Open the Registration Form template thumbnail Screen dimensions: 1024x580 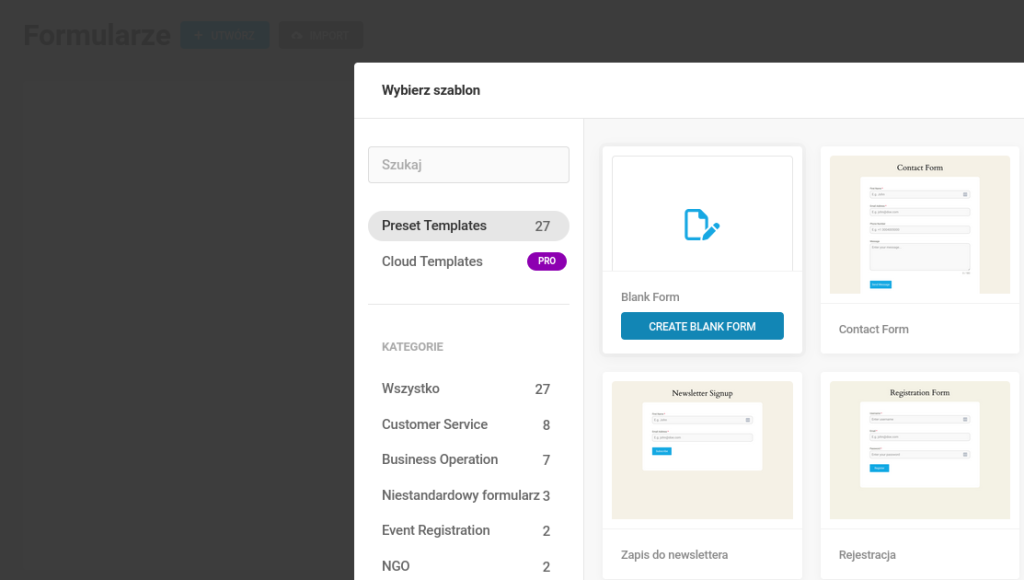[920, 450]
